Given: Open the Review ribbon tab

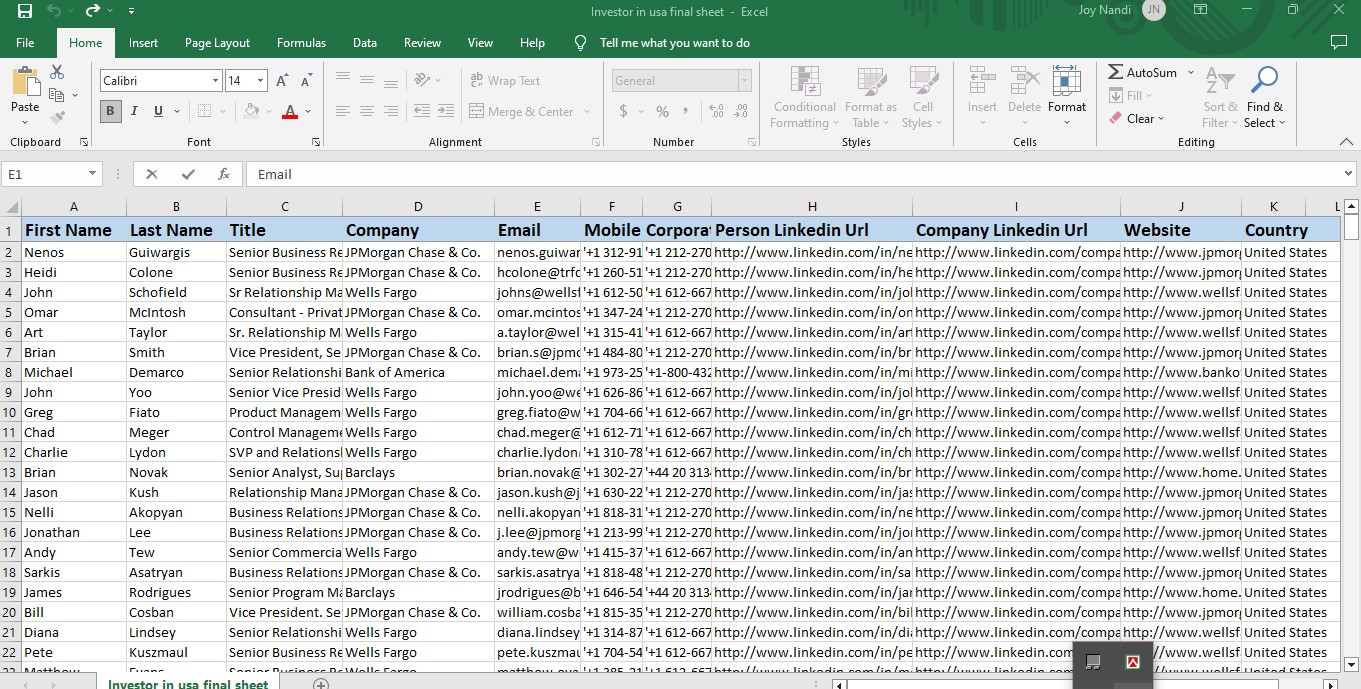Looking at the screenshot, I should click(x=422, y=42).
